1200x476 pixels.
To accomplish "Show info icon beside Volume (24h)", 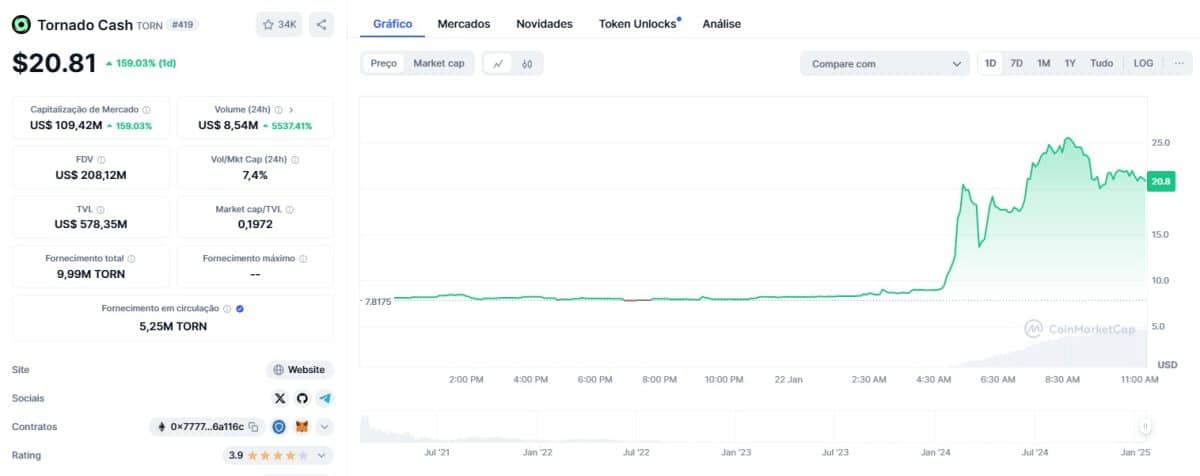I will pos(279,110).
